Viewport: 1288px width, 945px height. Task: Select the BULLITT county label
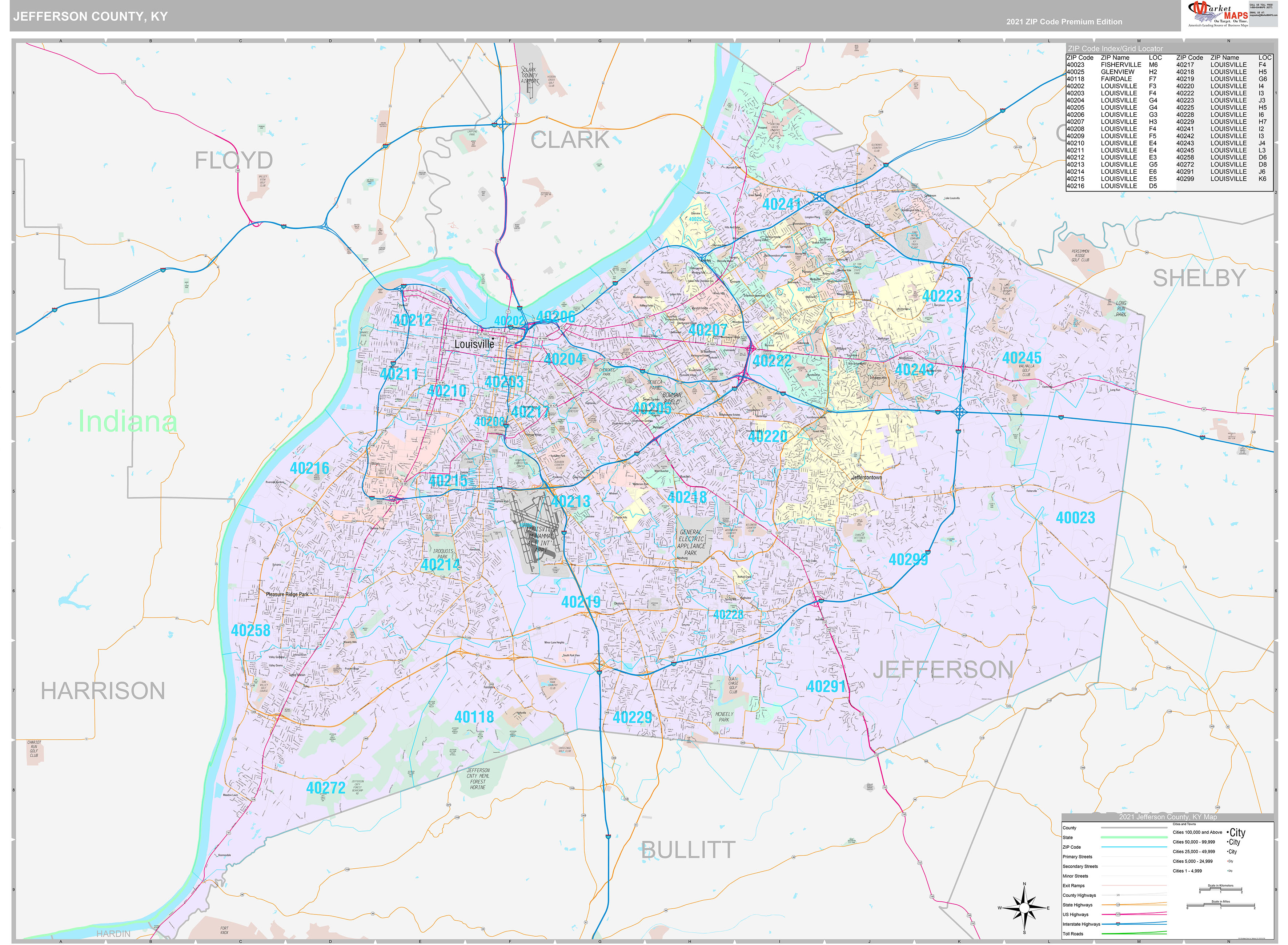pyautogui.click(x=688, y=850)
